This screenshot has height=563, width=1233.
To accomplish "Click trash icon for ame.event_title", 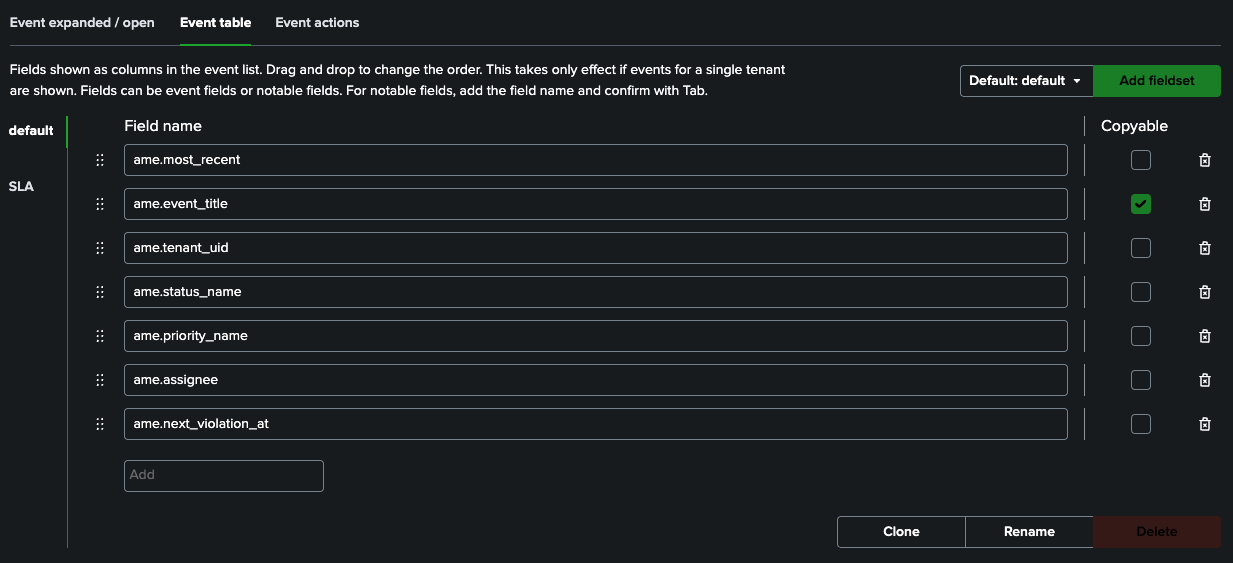I will coord(1205,204).
